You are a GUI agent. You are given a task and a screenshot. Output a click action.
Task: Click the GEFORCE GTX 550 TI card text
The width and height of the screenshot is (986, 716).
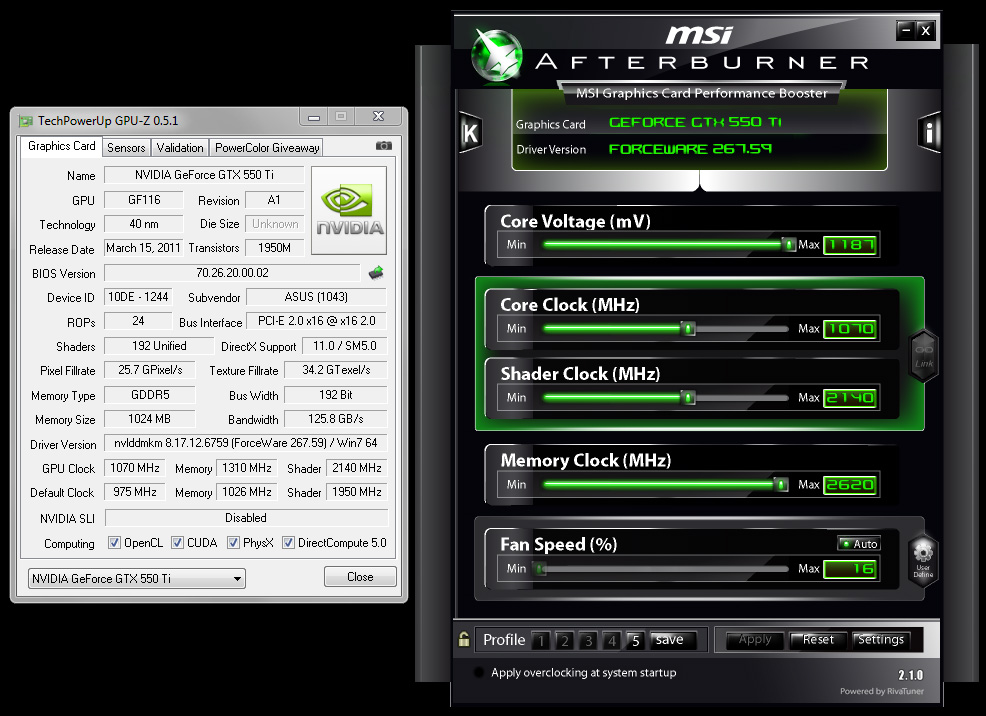point(695,122)
